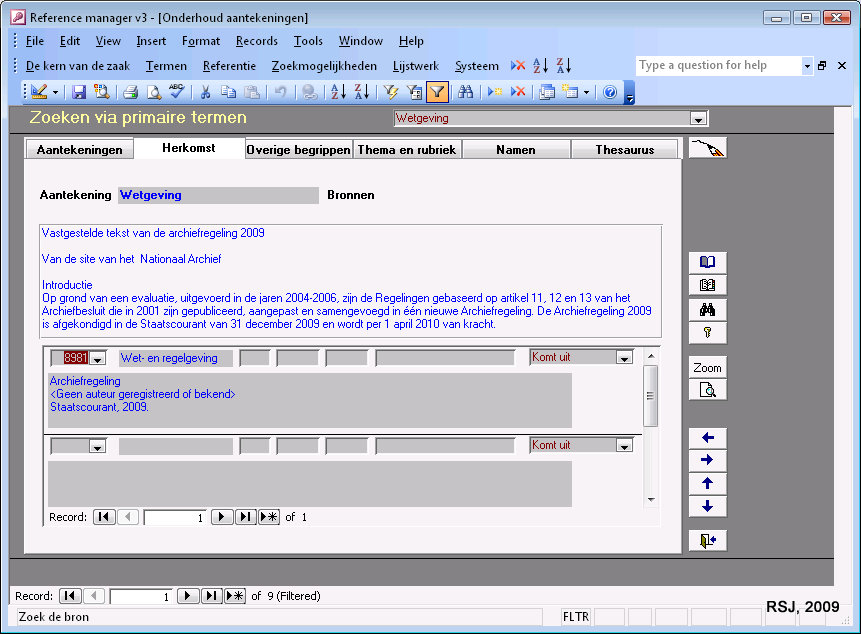Click the binoculars search button on right panel
The width and height of the screenshot is (861, 634).
pos(707,309)
